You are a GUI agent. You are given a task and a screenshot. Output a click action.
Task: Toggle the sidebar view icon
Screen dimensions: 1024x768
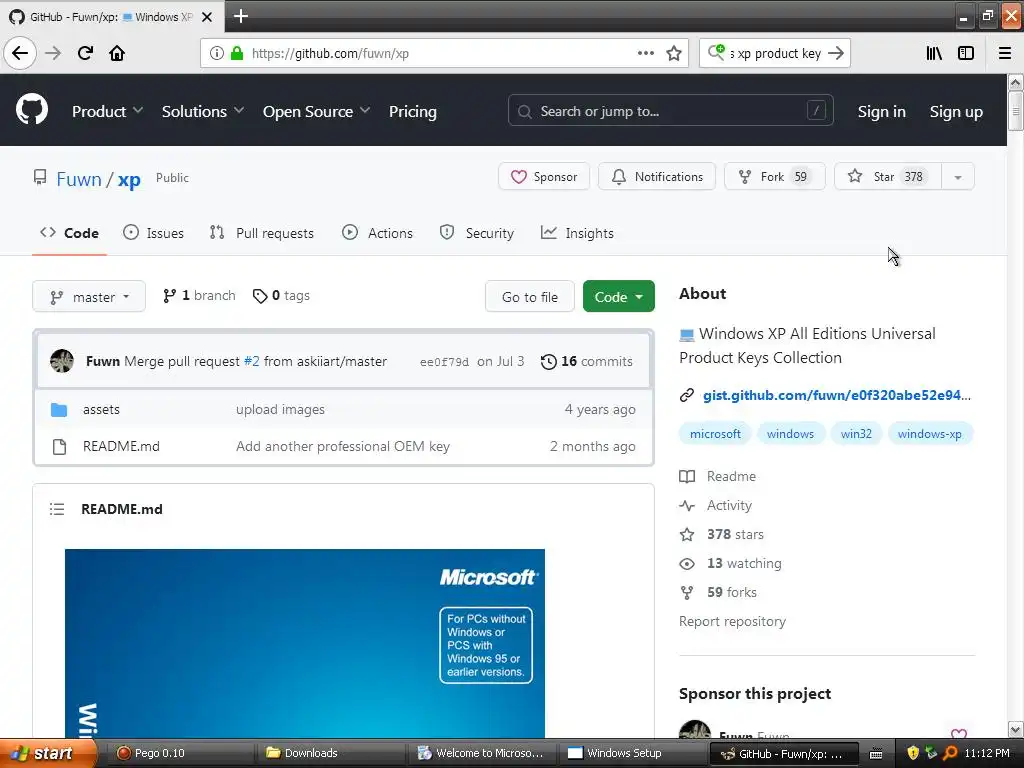coord(966,53)
